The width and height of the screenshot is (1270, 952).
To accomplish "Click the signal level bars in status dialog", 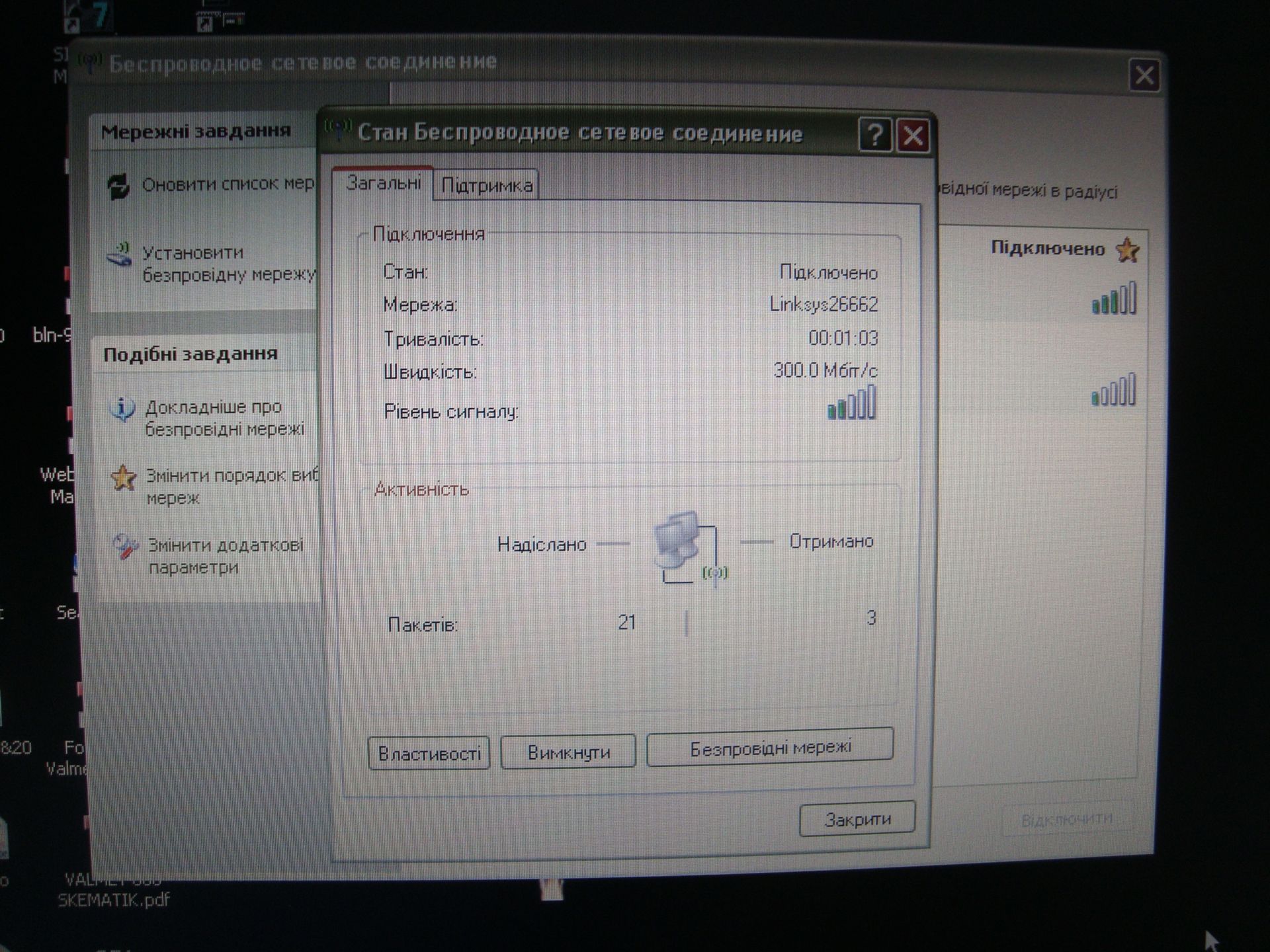I will [852, 403].
